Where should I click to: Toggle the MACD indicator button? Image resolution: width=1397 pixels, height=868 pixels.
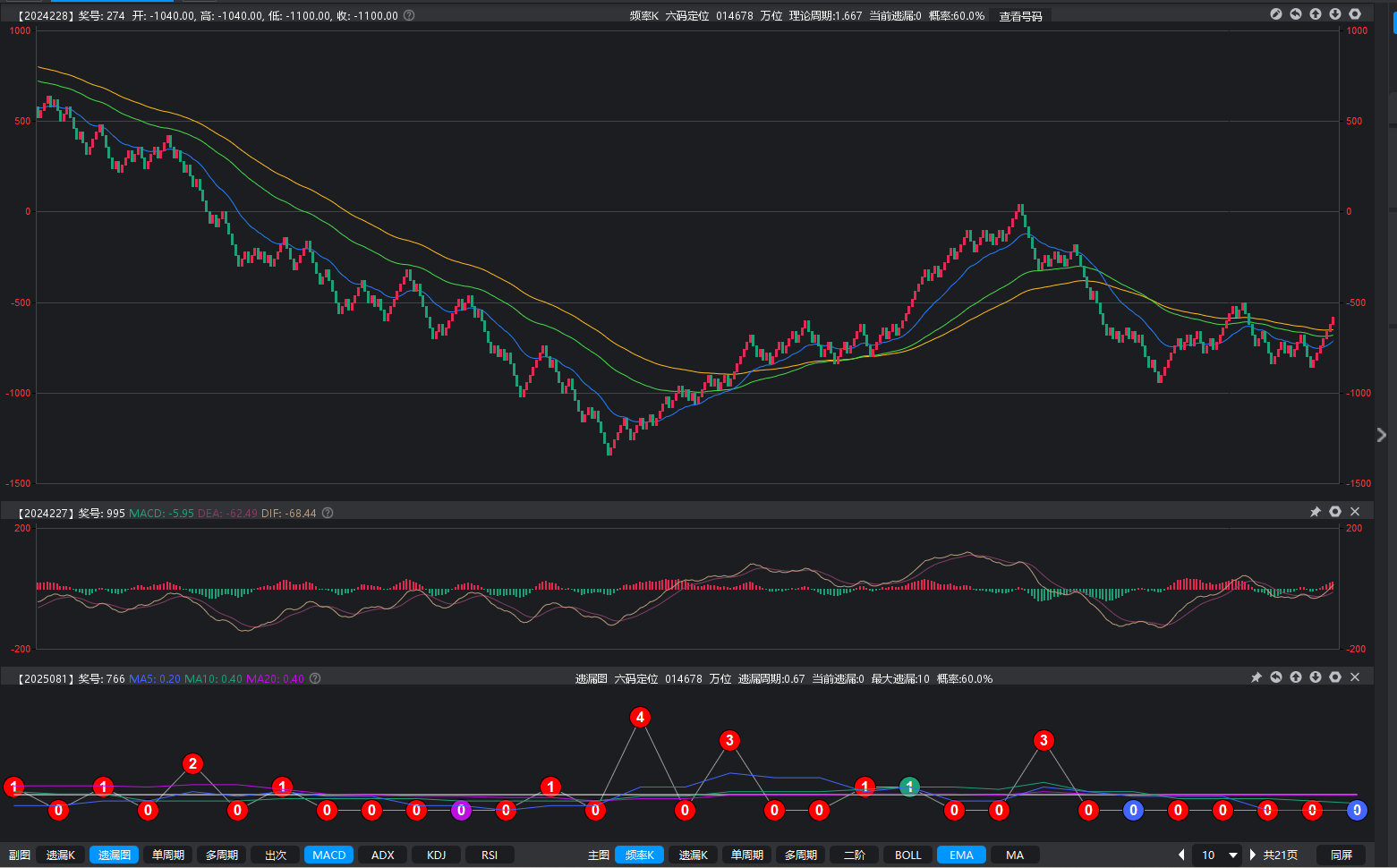[329, 855]
